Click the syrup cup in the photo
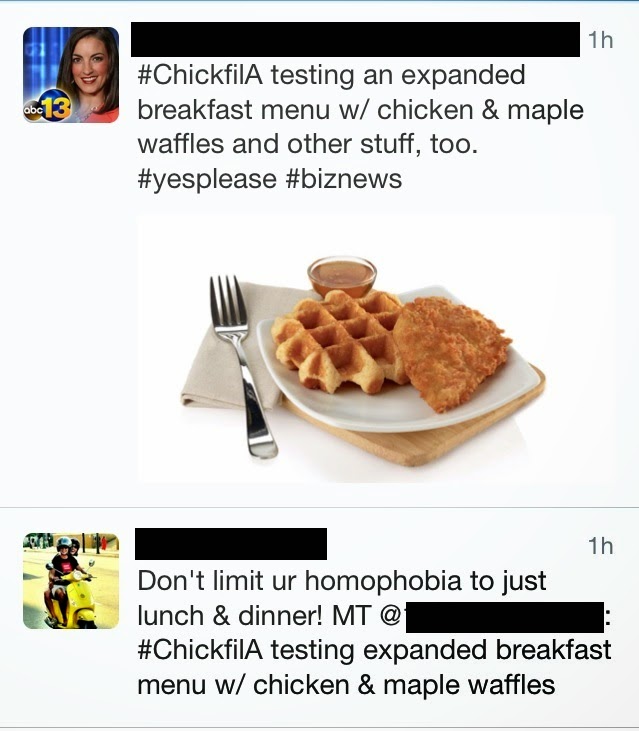Viewport: 639px width, 731px height. click(342, 275)
